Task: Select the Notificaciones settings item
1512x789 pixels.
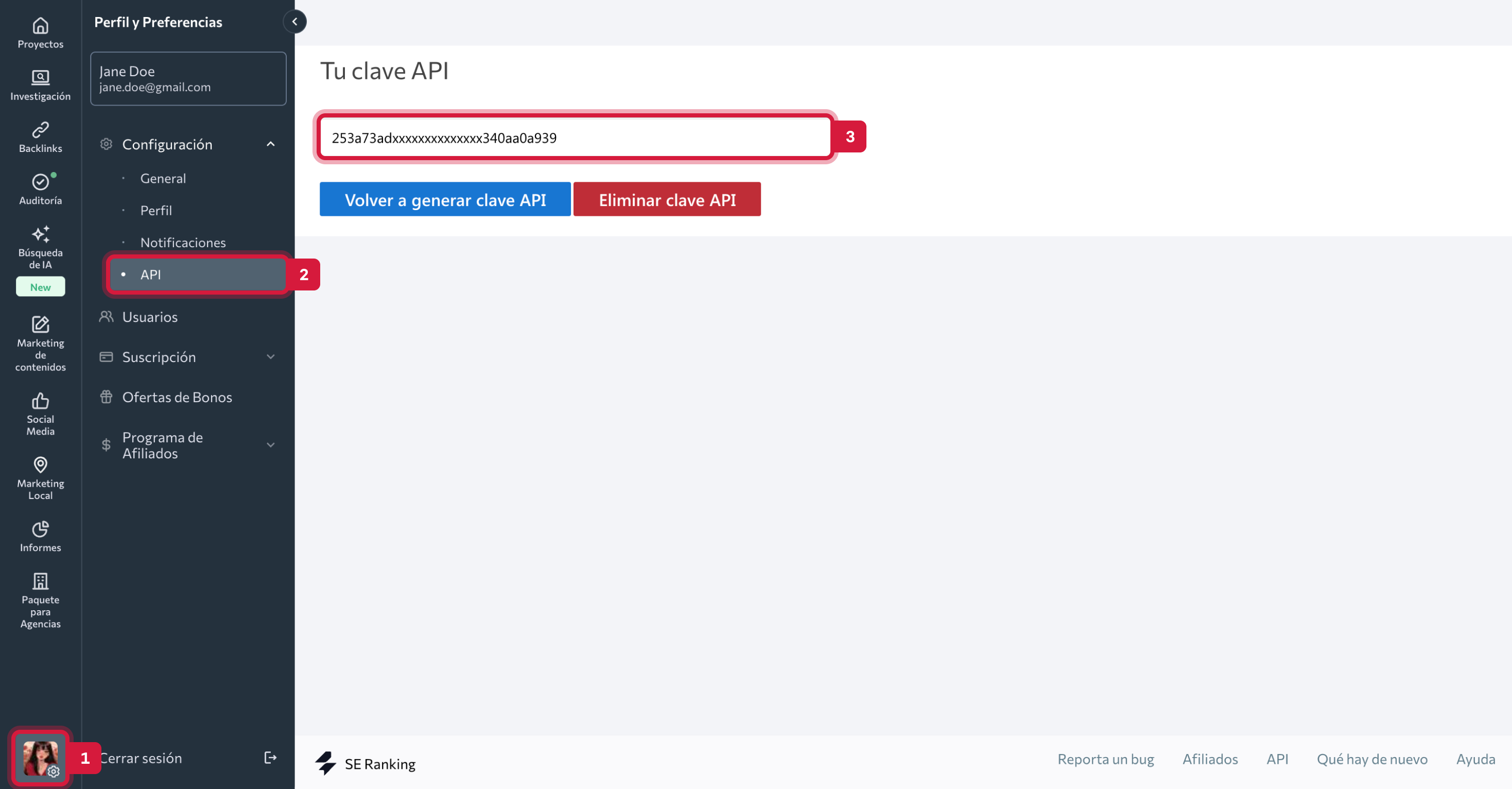Action: pos(183,243)
